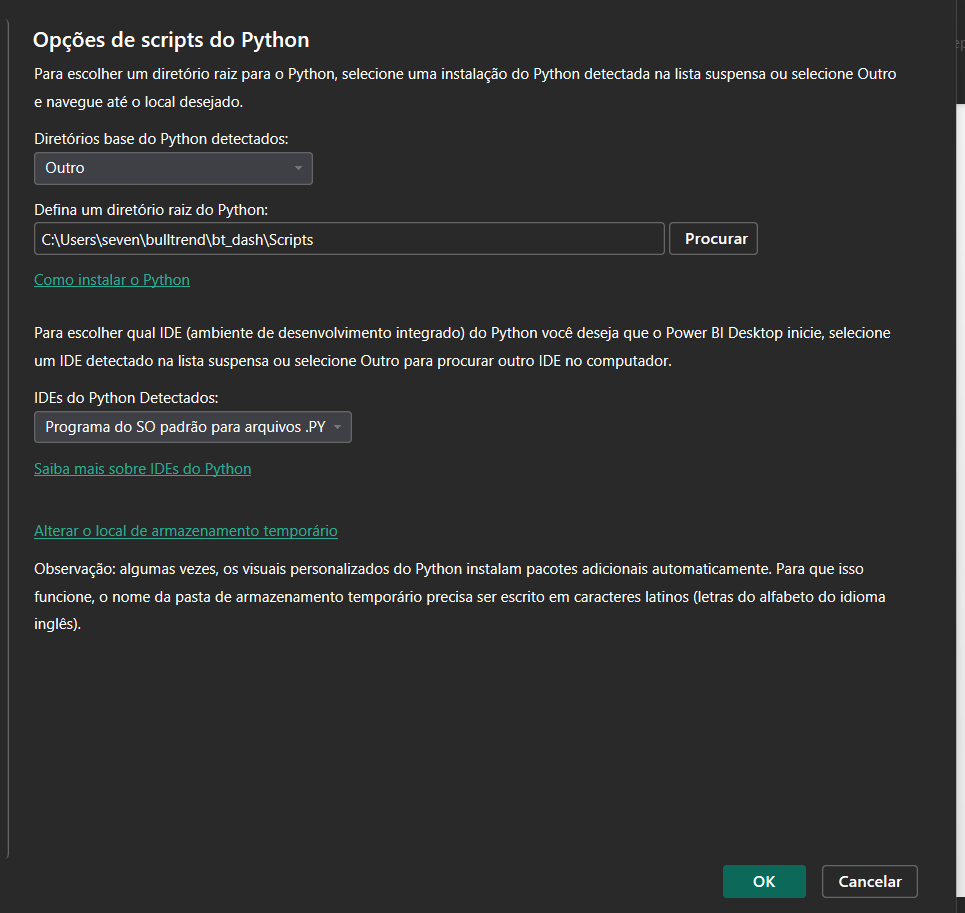The height and width of the screenshot is (913, 965).
Task: Confirm settings with the OK button
Action: 764,882
